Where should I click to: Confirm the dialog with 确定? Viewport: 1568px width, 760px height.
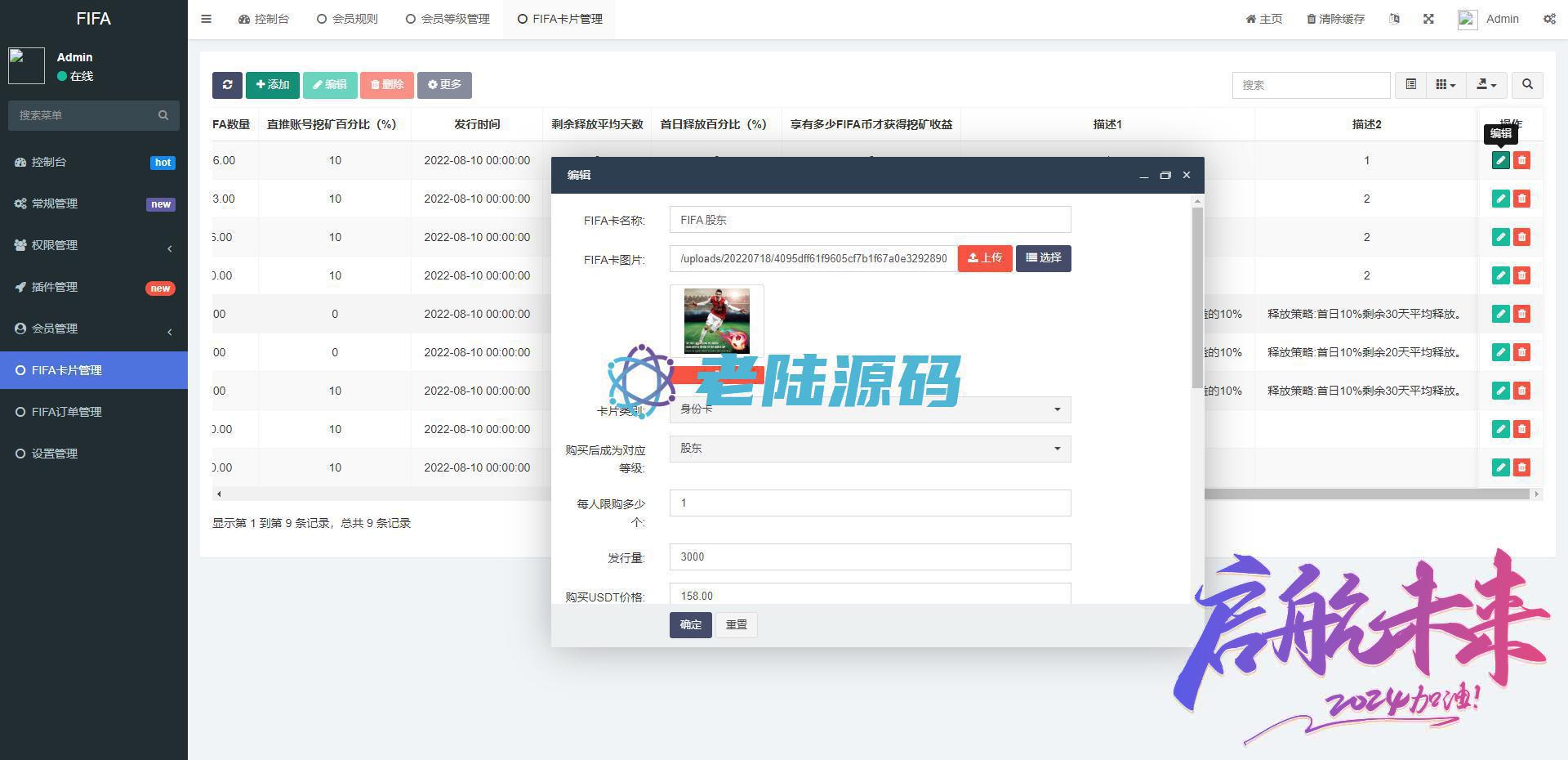691,624
